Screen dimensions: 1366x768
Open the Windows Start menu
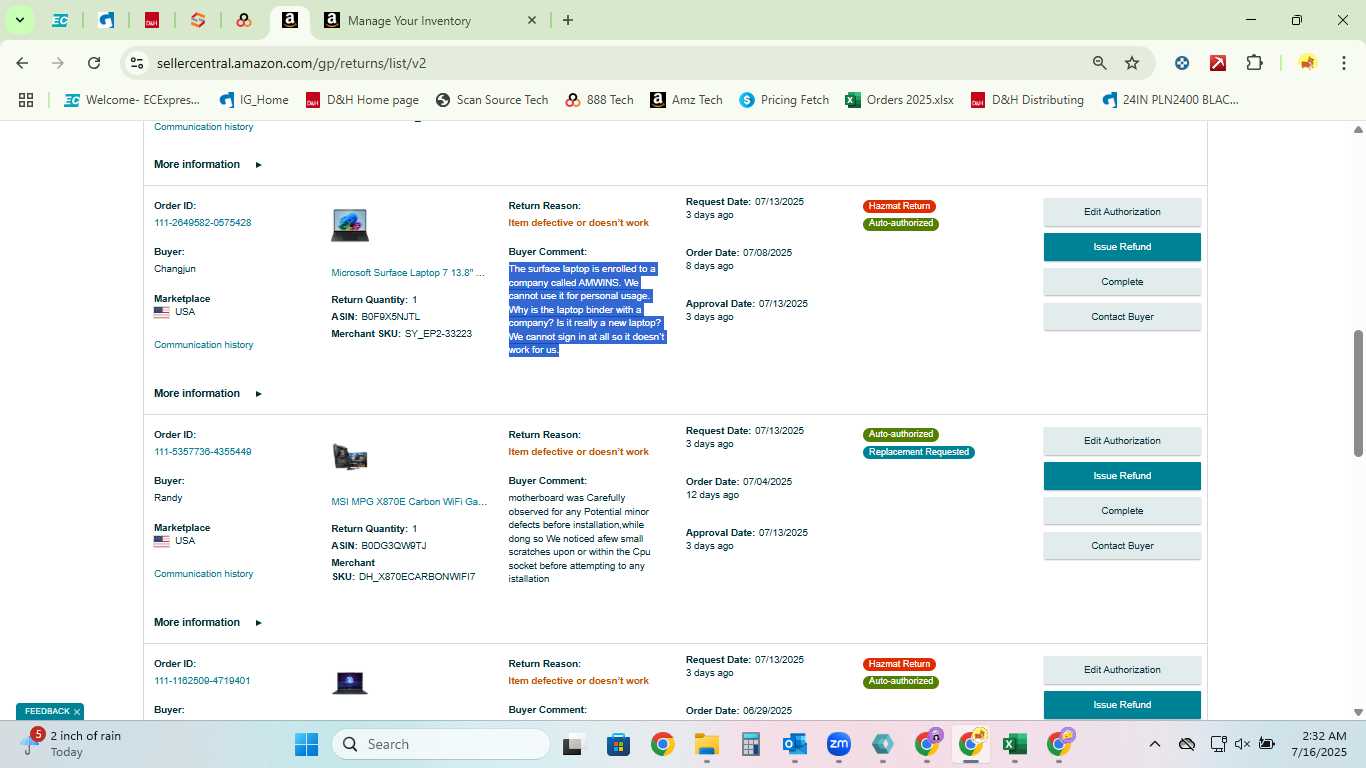[x=306, y=744]
